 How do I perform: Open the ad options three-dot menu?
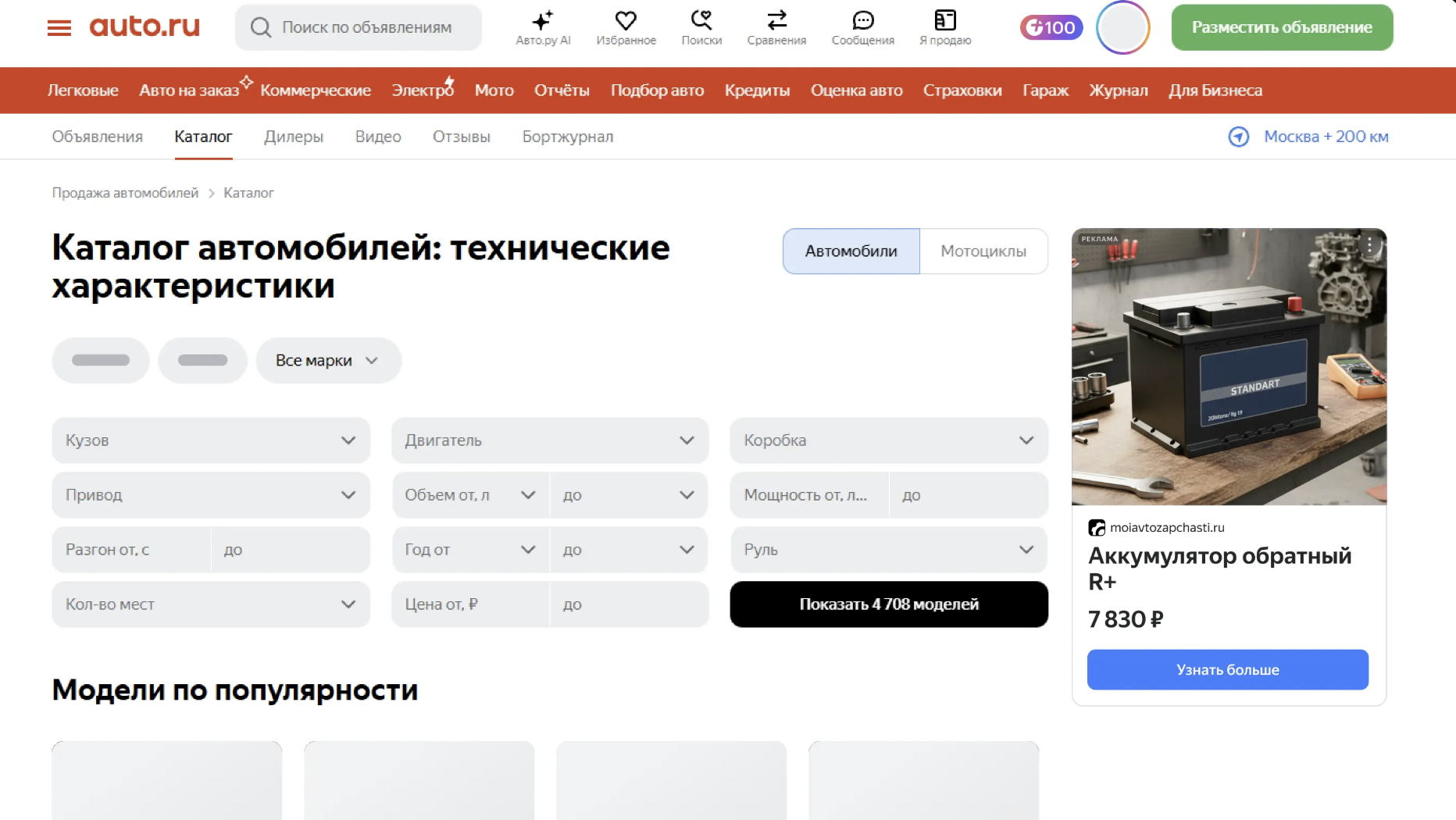(x=1369, y=245)
